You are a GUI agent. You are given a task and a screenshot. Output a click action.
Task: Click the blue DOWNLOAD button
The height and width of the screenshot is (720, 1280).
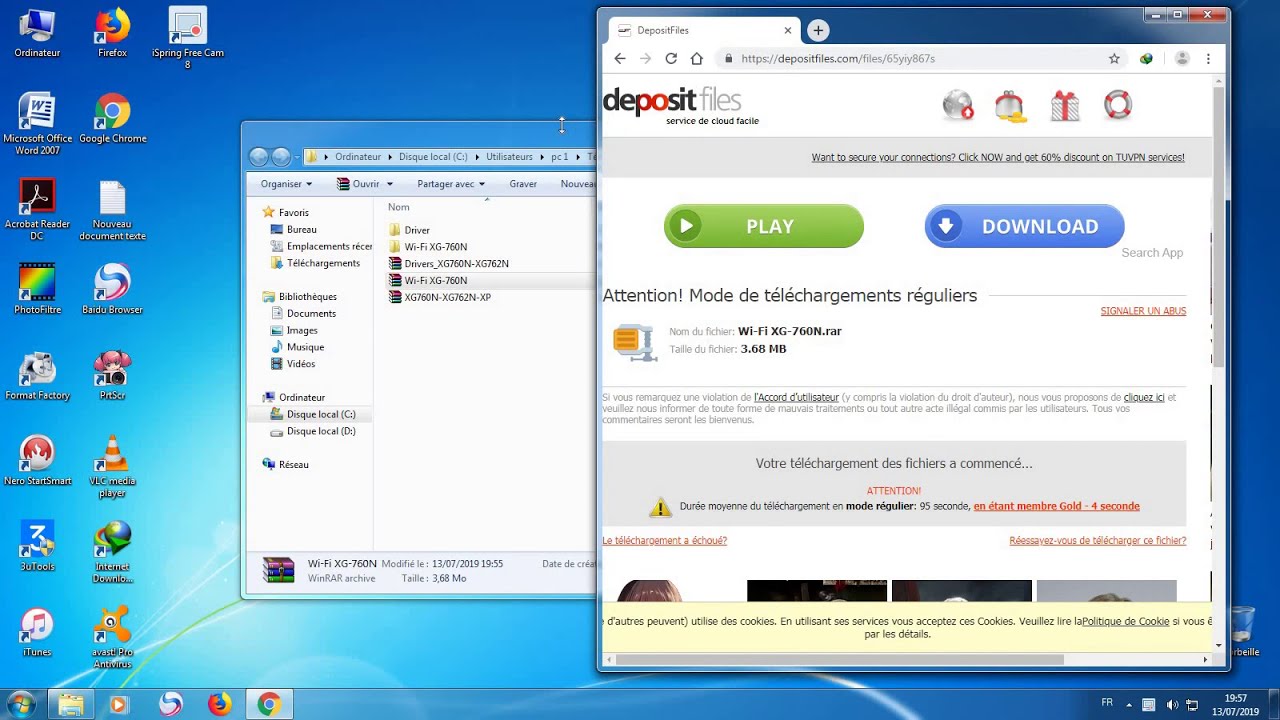tap(1025, 226)
